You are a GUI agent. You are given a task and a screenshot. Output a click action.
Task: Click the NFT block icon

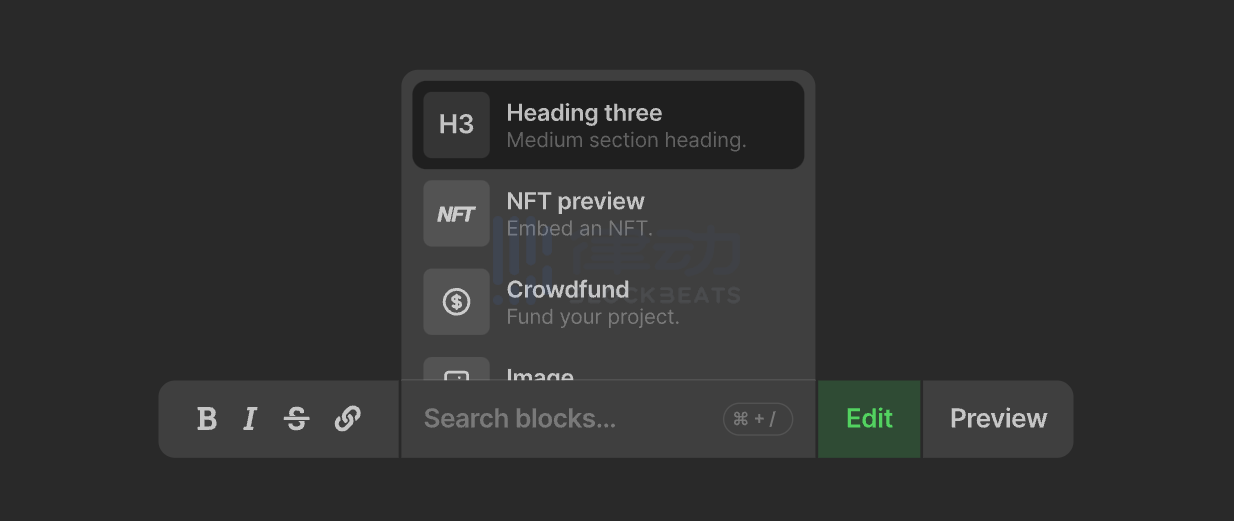pyautogui.click(x=456, y=213)
